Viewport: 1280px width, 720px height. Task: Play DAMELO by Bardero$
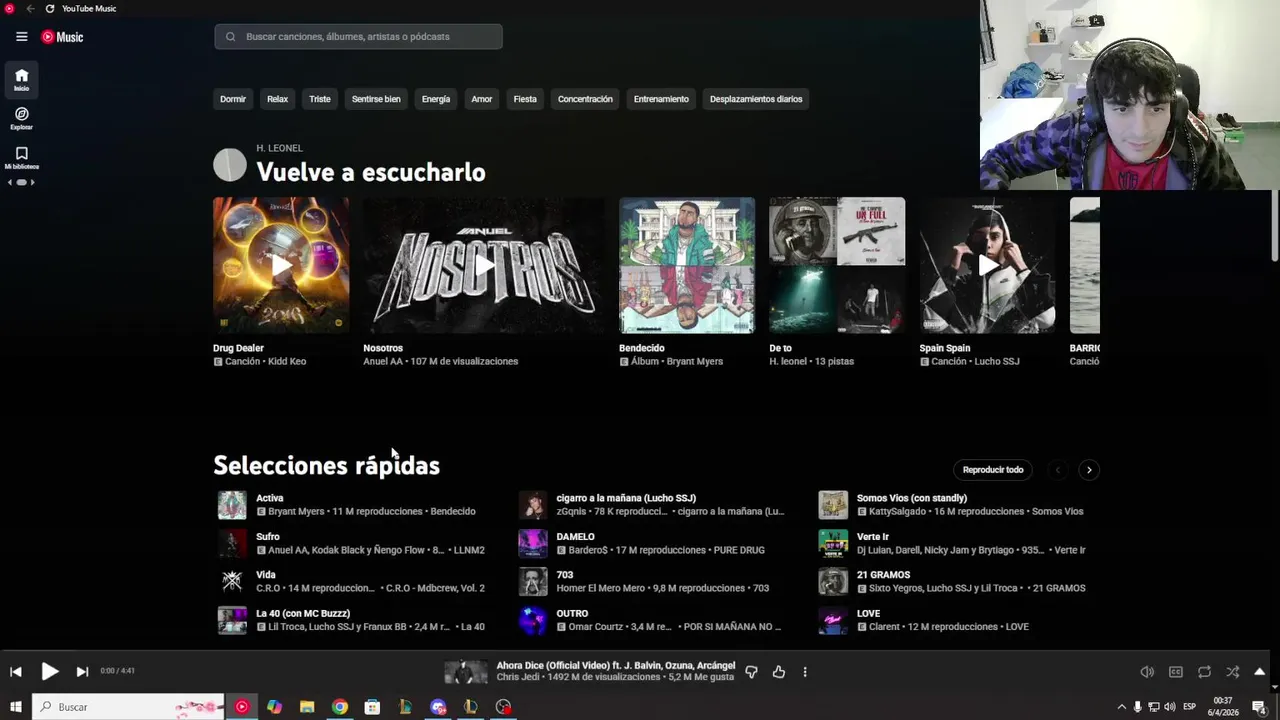point(533,543)
